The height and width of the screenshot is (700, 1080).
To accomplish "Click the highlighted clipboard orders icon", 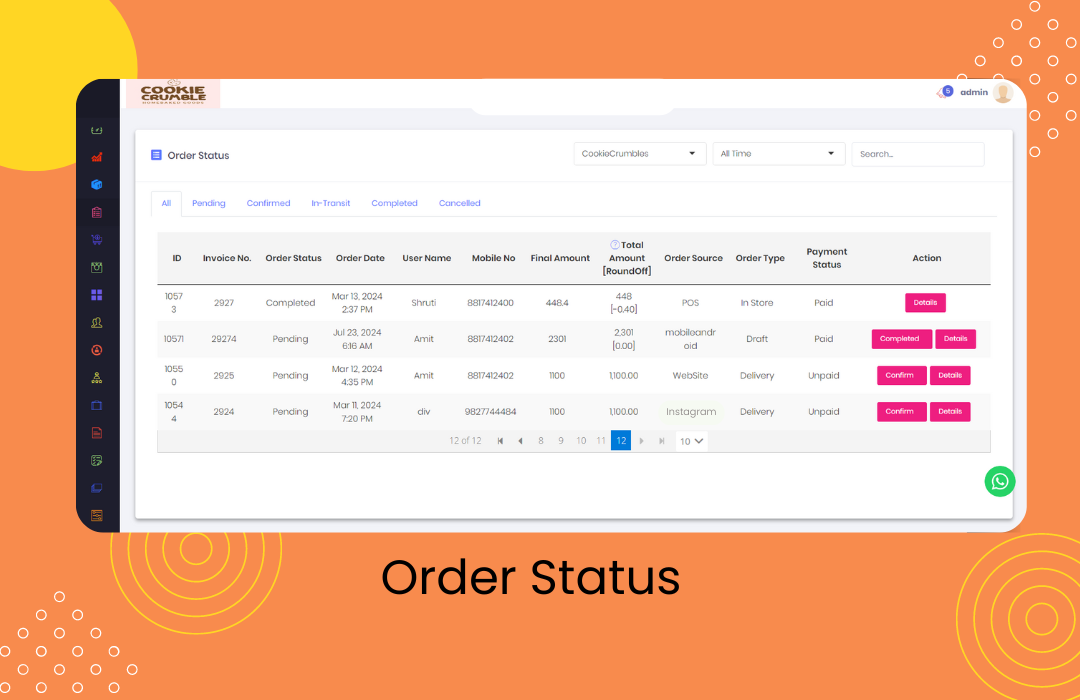I will 97,212.
